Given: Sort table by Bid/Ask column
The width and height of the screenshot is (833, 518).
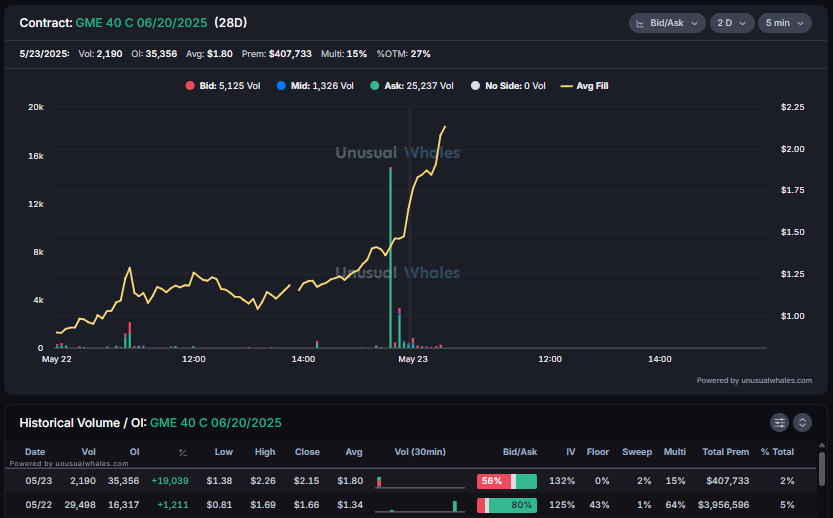Looking at the screenshot, I should pos(520,452).
